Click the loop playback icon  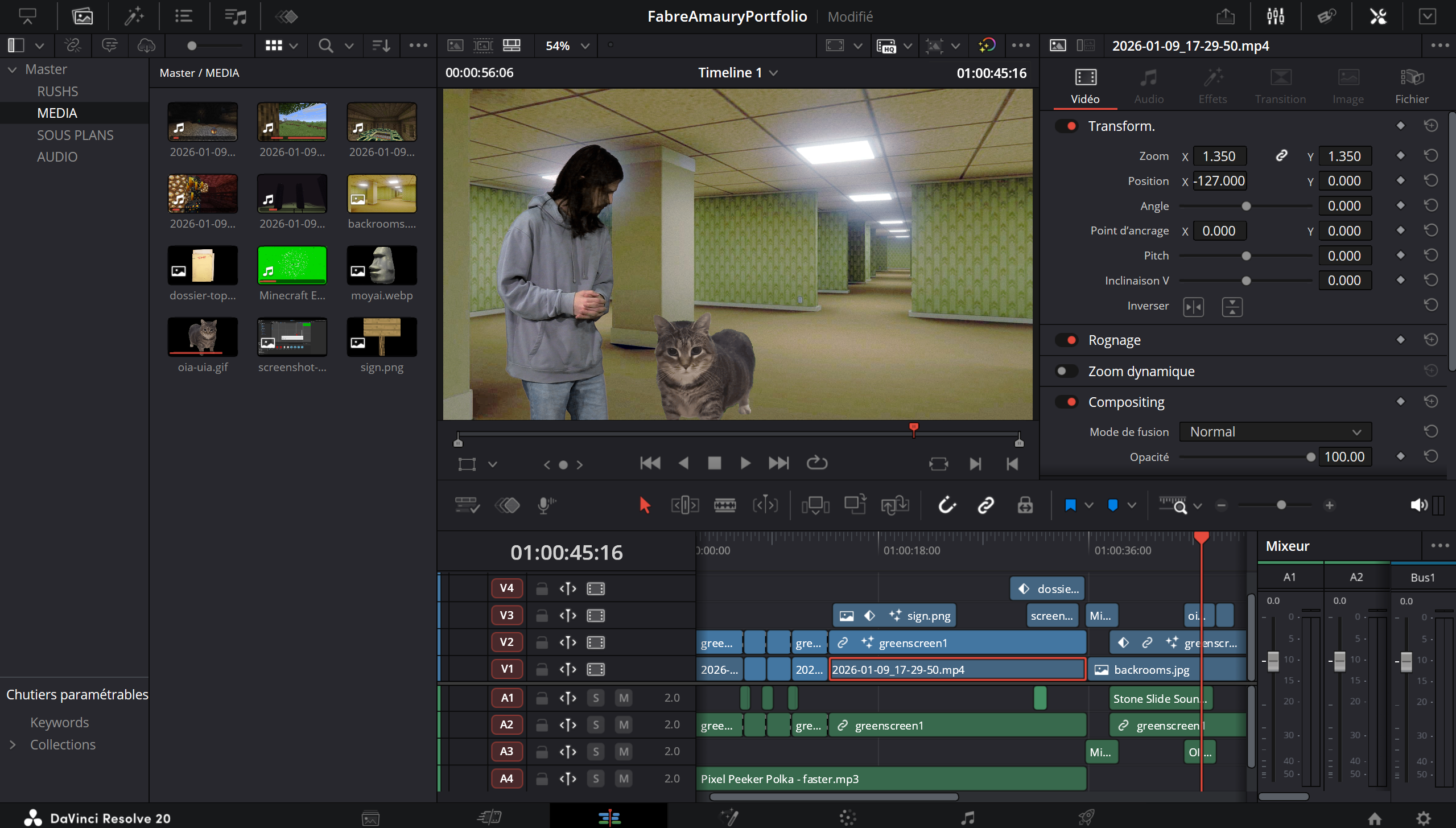[x=816, y=463]
